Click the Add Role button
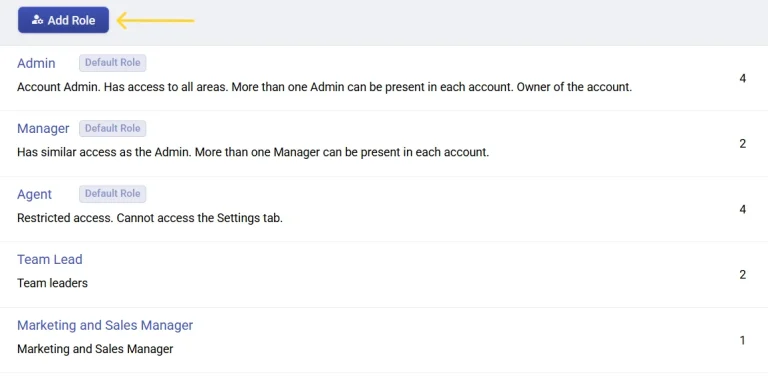Viewport: 768px width, 387px height. point(63,20)
